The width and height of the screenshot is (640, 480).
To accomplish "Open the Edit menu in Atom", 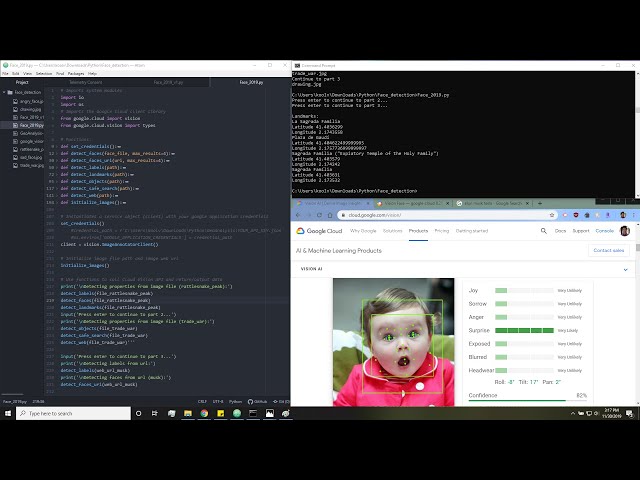I will coord(16,73).
